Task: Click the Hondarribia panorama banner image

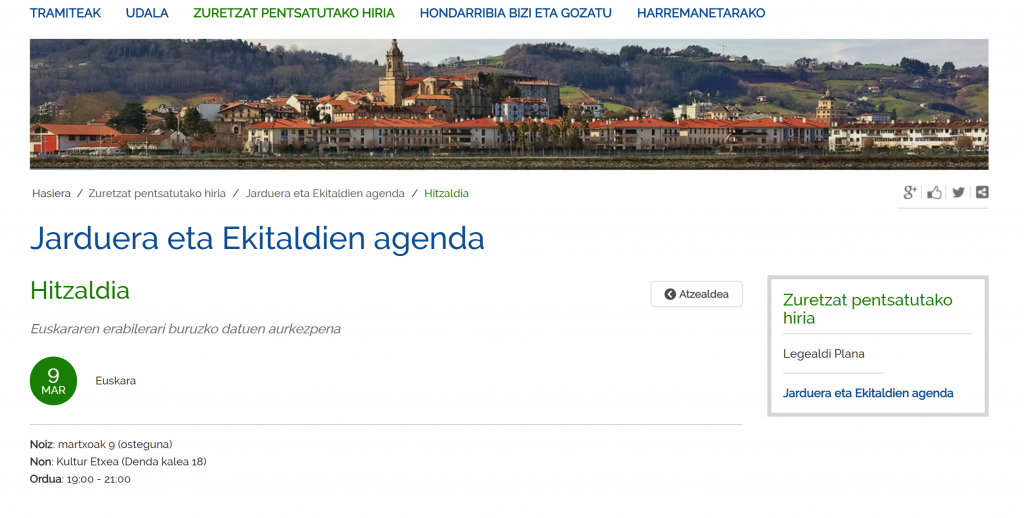Action: coord(509,104)
